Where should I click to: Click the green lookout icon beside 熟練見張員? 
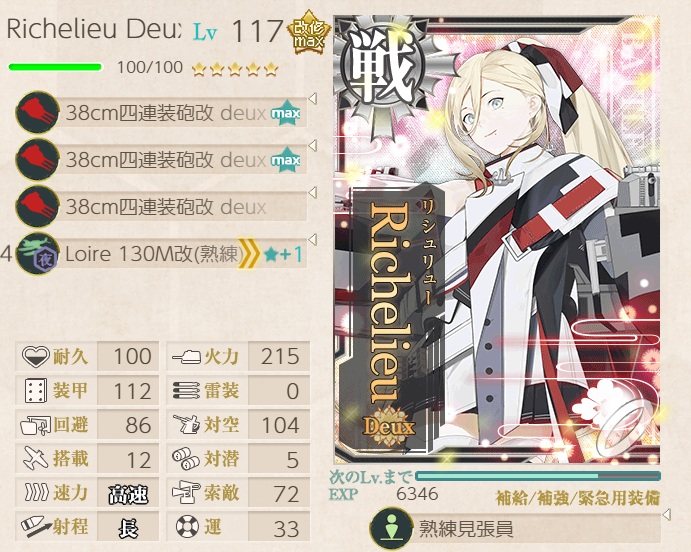[x=391, y=529]
